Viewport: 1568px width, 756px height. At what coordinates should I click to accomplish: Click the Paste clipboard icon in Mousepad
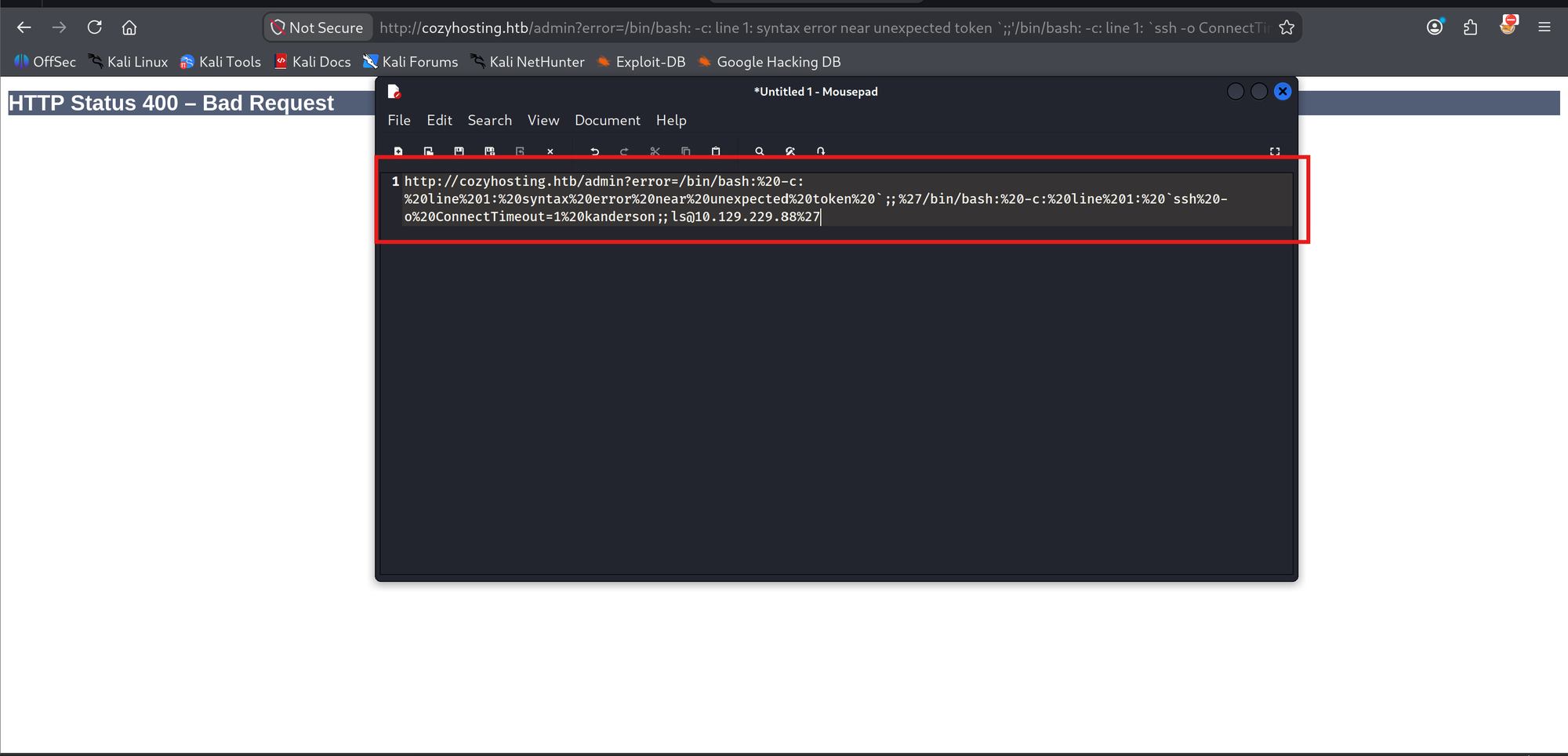[x=715, y=151]
